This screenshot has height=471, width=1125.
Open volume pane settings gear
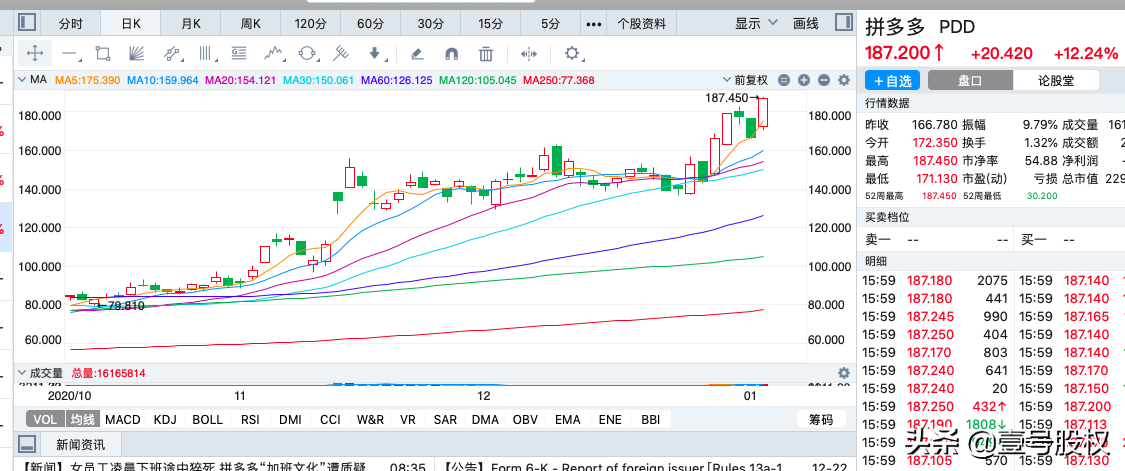click(844, 373)
